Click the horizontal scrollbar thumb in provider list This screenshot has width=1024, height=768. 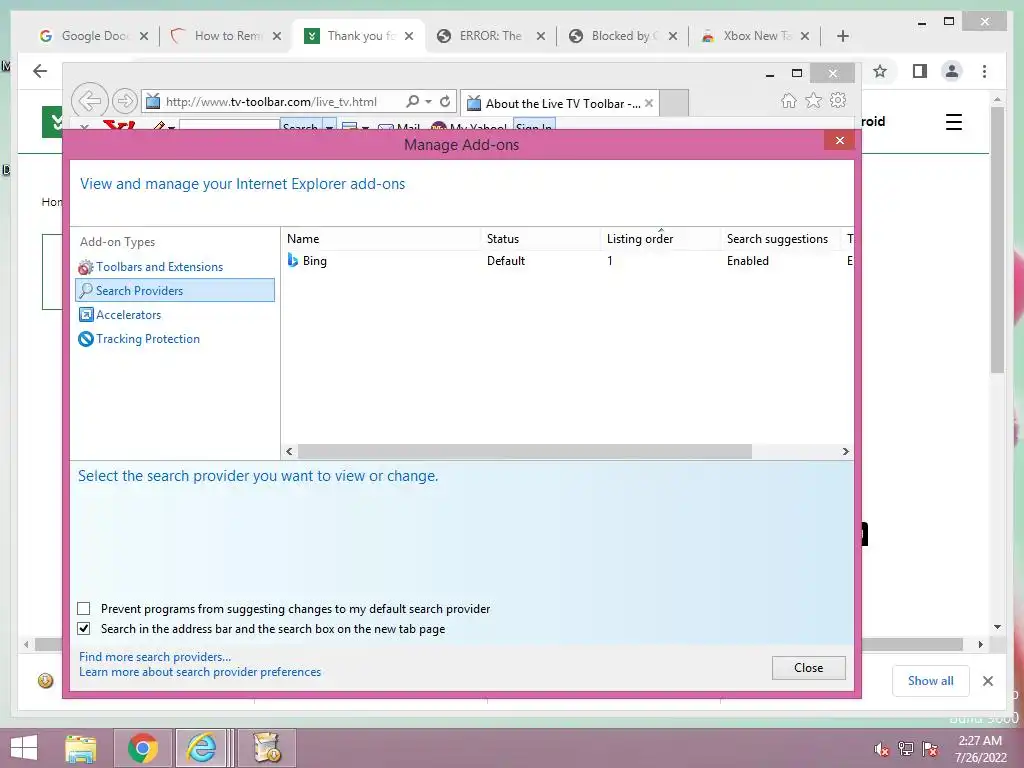tap(525, 451)
